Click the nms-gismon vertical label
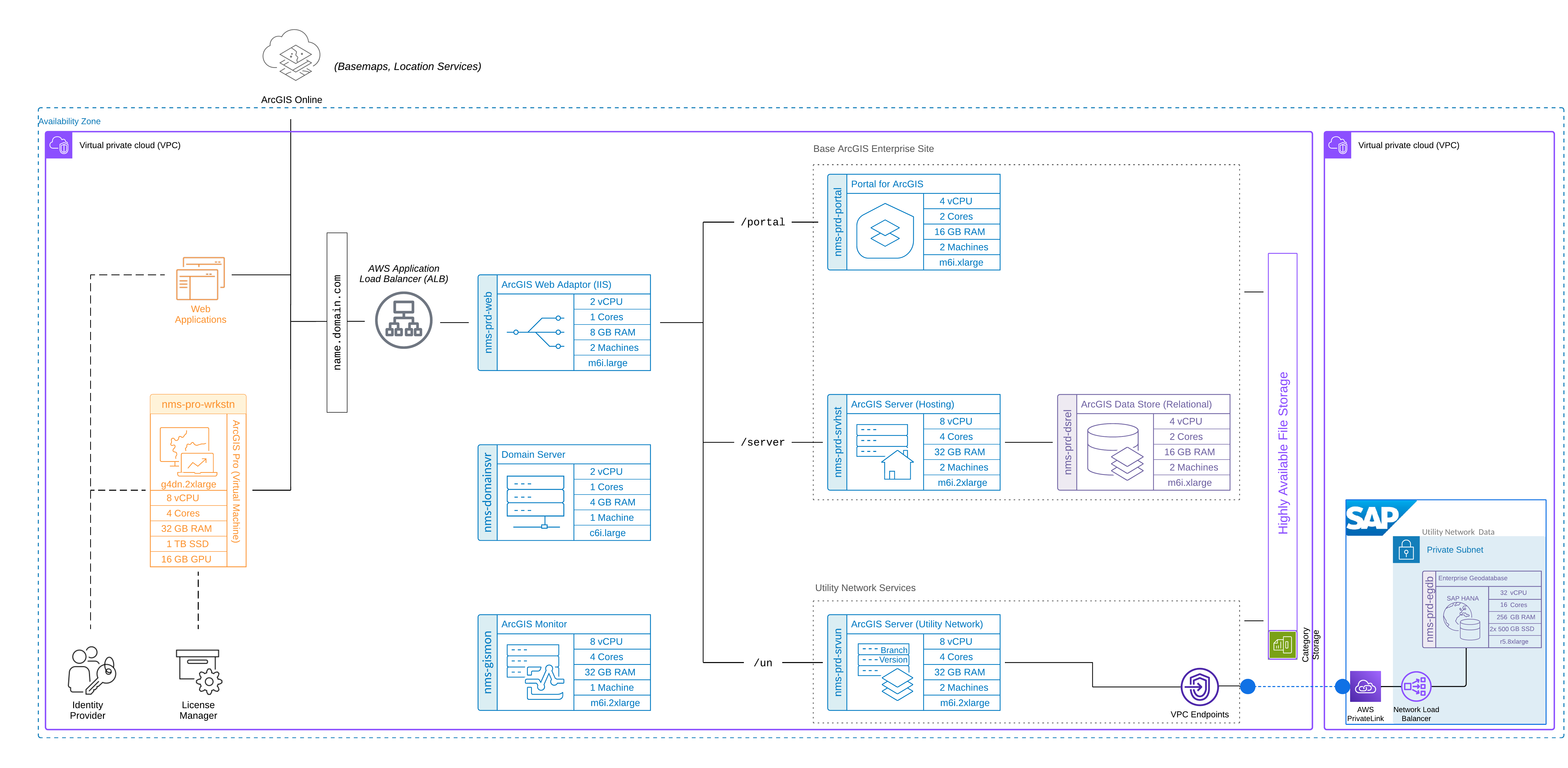 pyautogui.click(x=488, y=662)
